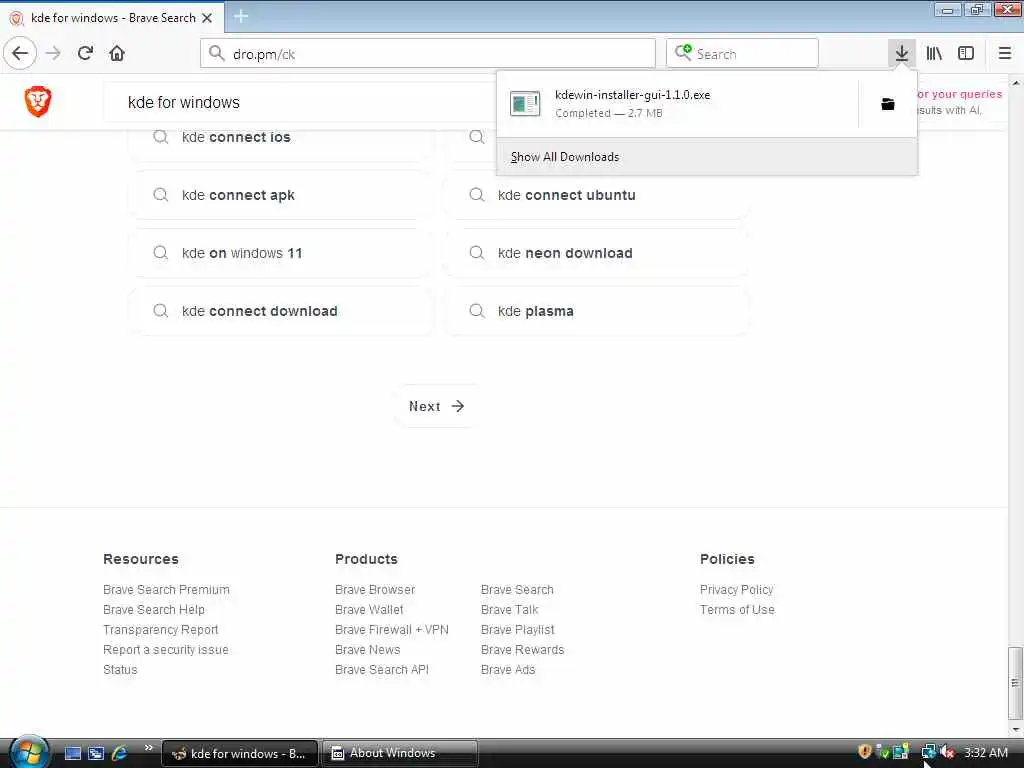
Task: Open the Library bookmarks icon
Action: click(x=934, y=53)
